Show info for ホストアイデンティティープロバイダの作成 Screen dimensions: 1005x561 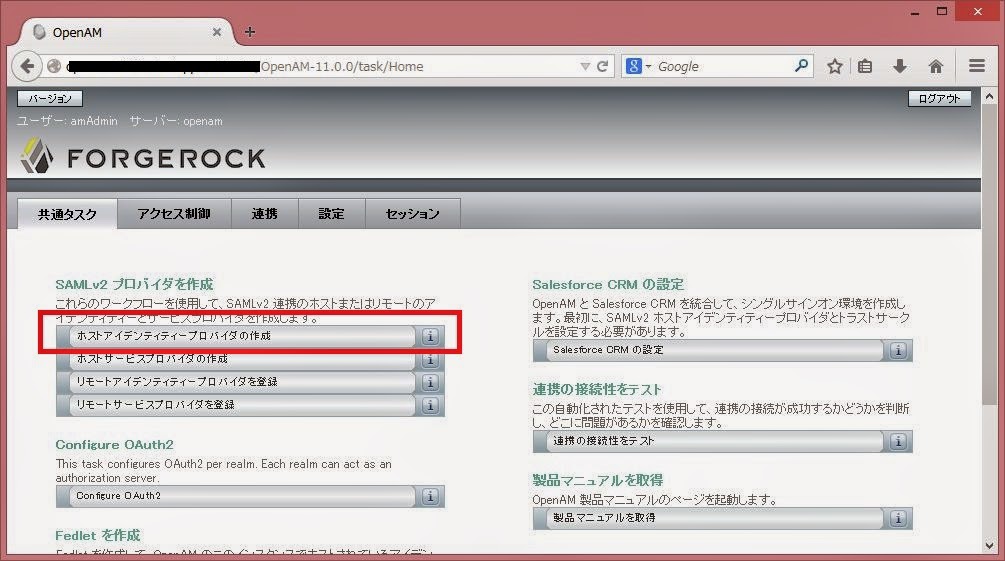tap(431, 336)
